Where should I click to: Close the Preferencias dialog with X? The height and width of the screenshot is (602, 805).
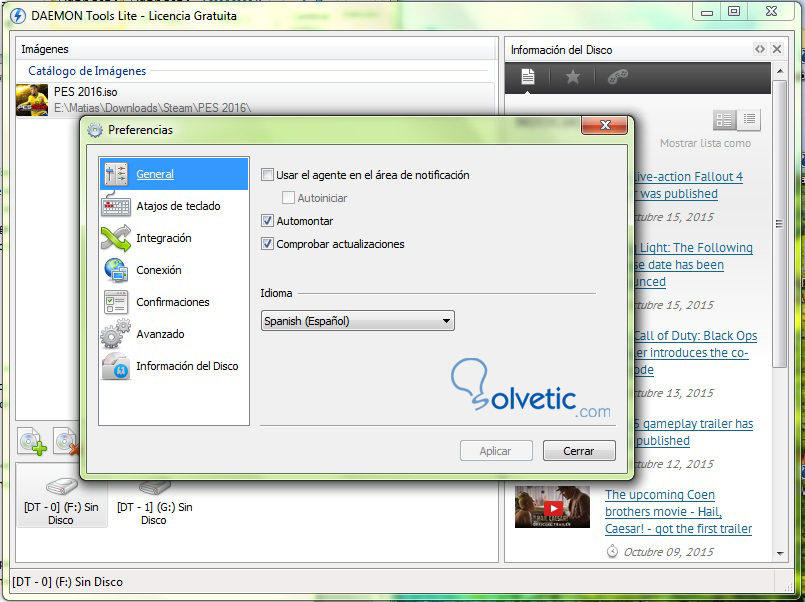604,125
